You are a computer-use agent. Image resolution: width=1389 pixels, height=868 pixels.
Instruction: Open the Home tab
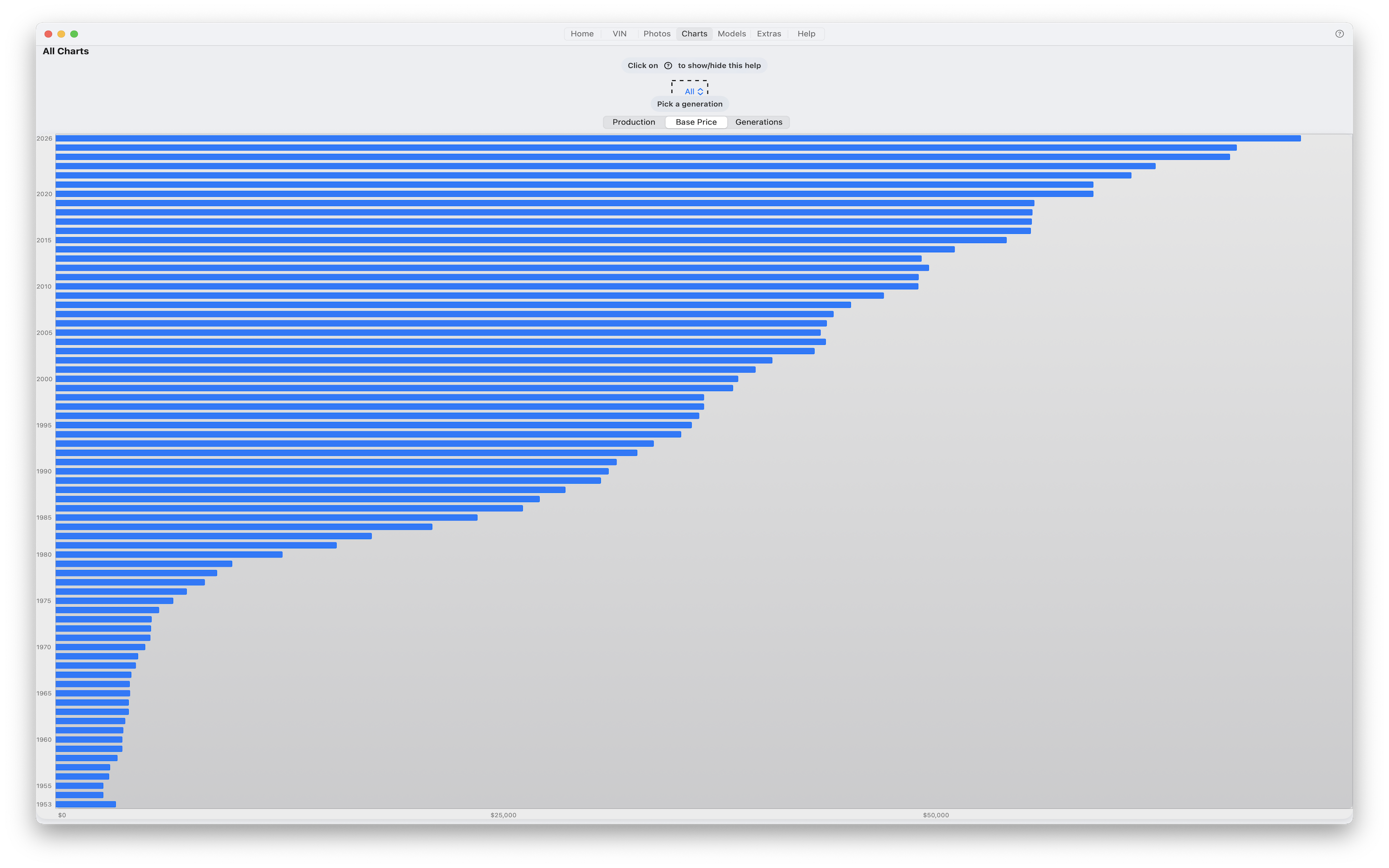click(582, 34)
